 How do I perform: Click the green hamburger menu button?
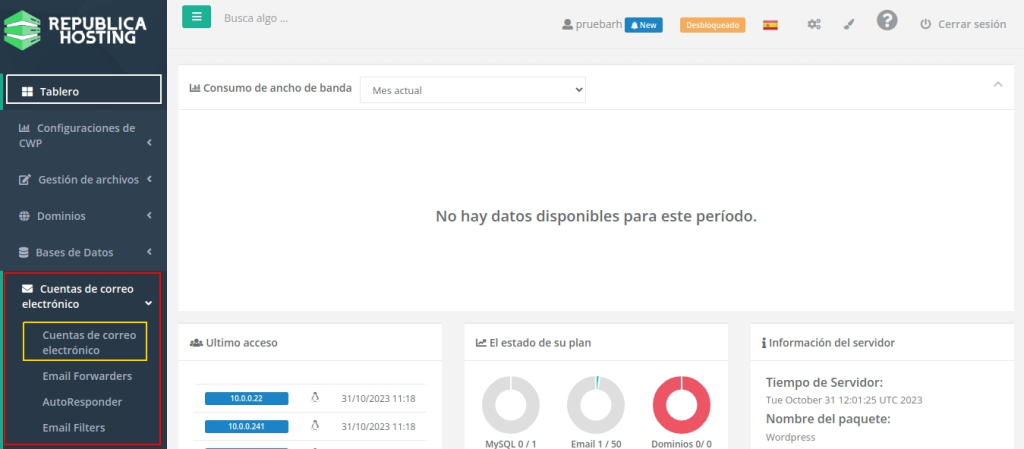[196, 17]
